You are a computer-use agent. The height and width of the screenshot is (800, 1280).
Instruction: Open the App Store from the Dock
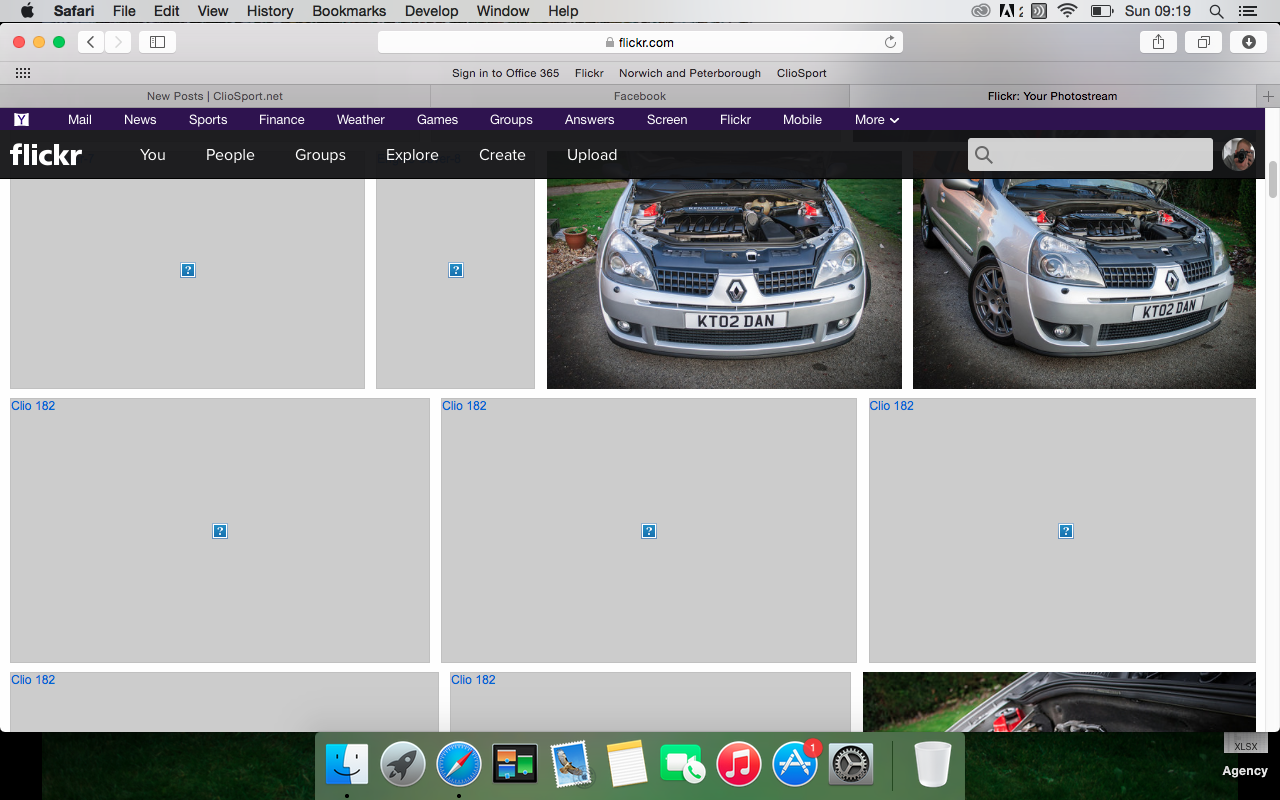pyautogui.click(x=795, y=763)
